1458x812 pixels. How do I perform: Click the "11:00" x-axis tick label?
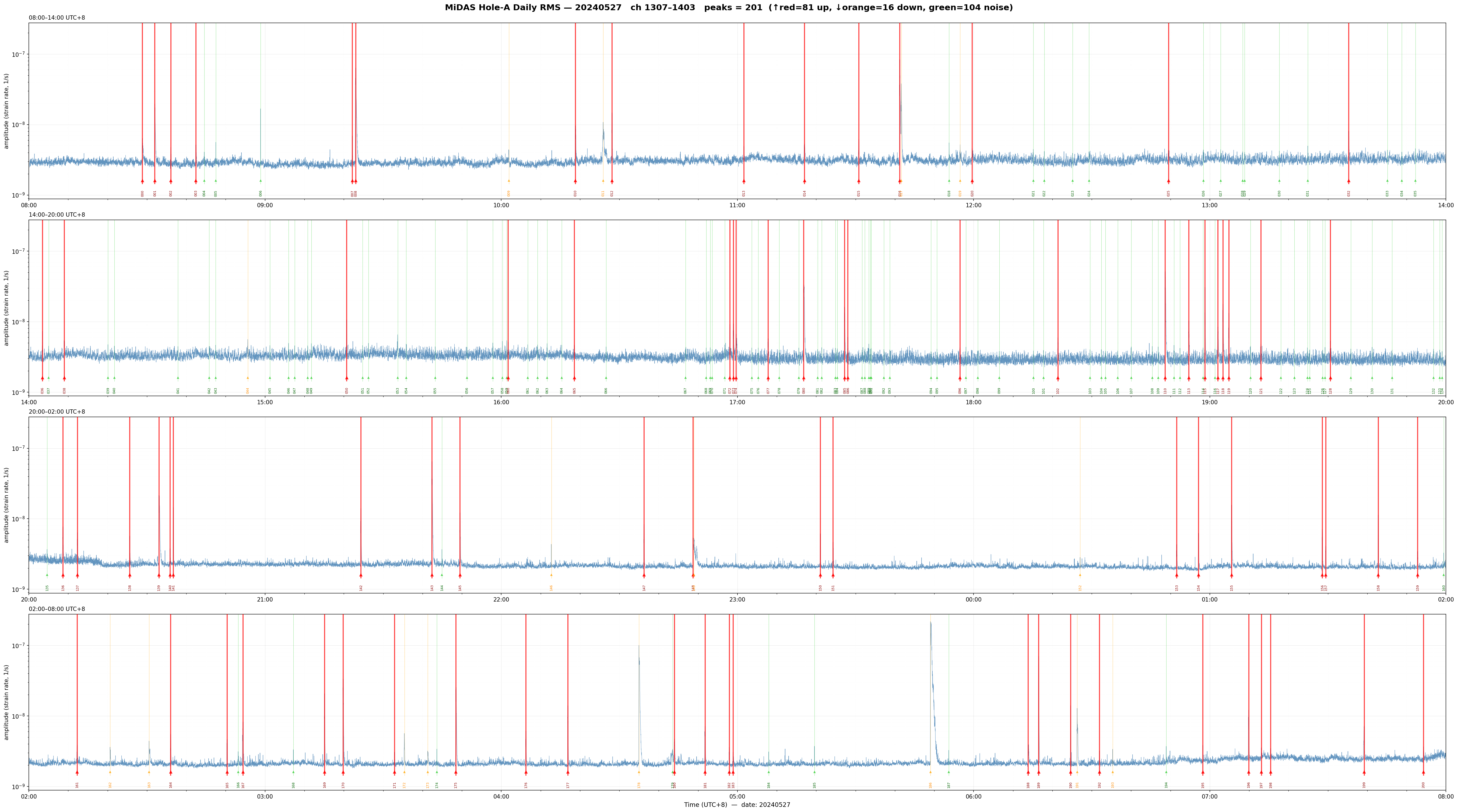pos(737,205)
